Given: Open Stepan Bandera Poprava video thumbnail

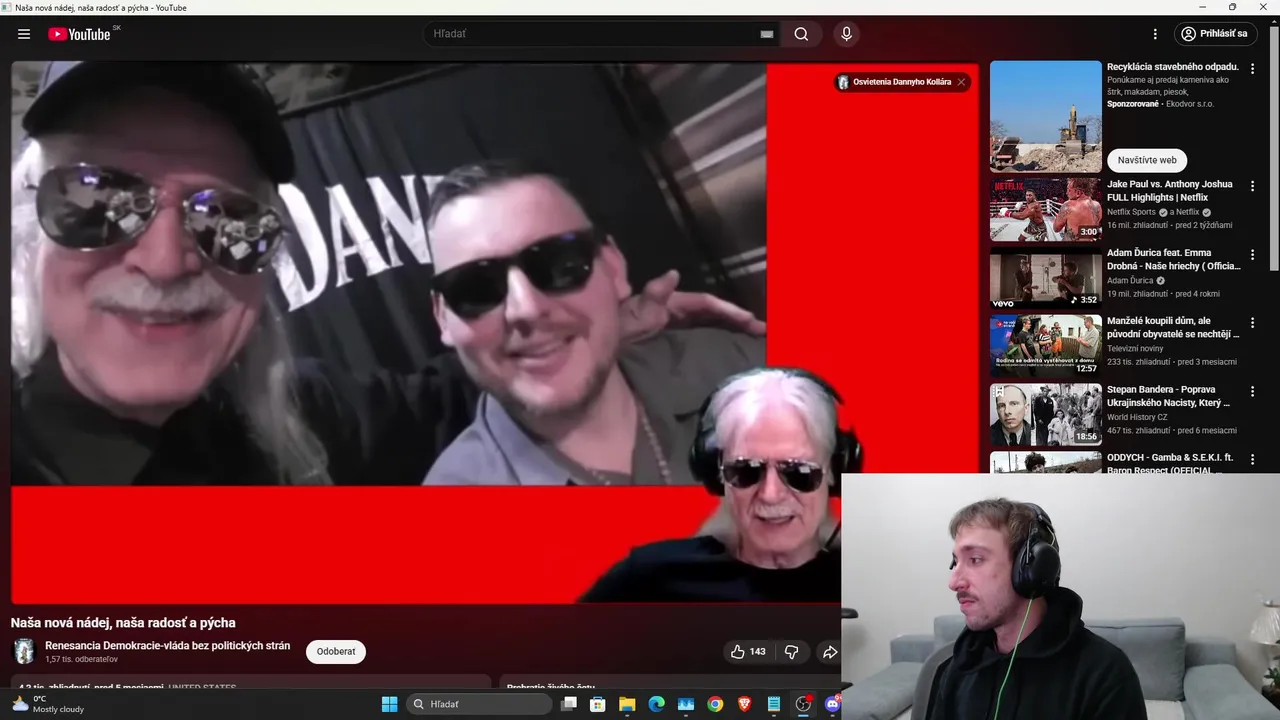Looking at the screenshot, I should pos(1046,415).
